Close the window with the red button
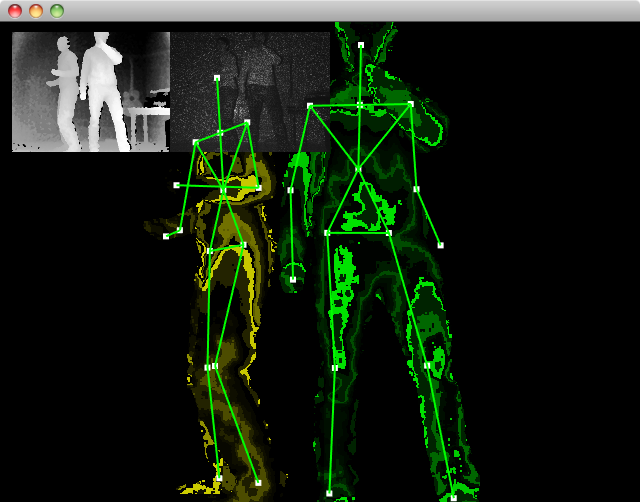 [x=15, y=11]
